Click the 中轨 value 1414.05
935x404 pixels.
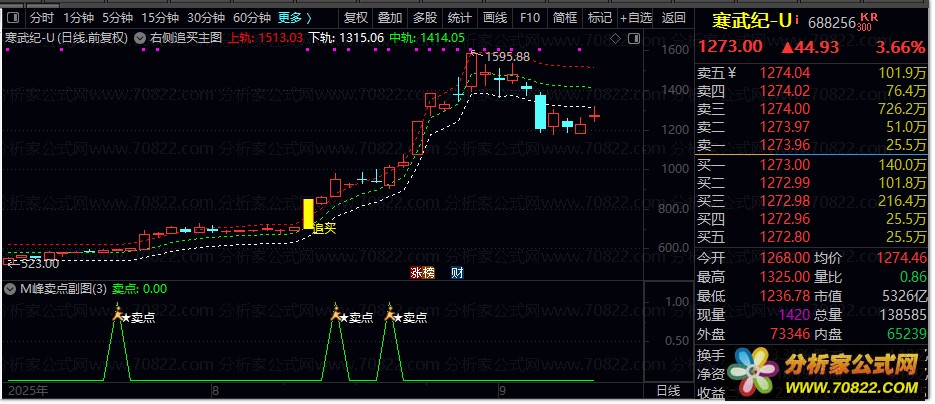(x=442, y=38)
